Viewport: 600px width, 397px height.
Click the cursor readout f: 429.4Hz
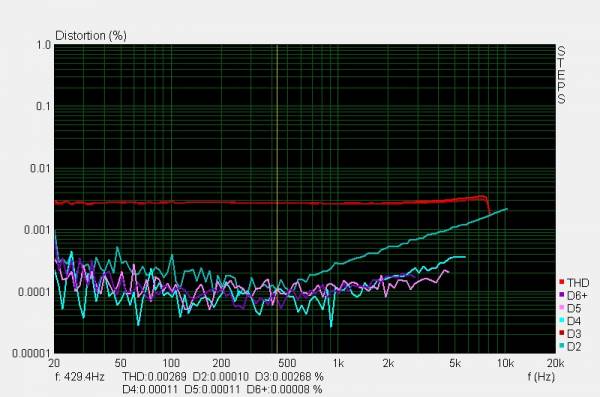(x=80, y=377)
